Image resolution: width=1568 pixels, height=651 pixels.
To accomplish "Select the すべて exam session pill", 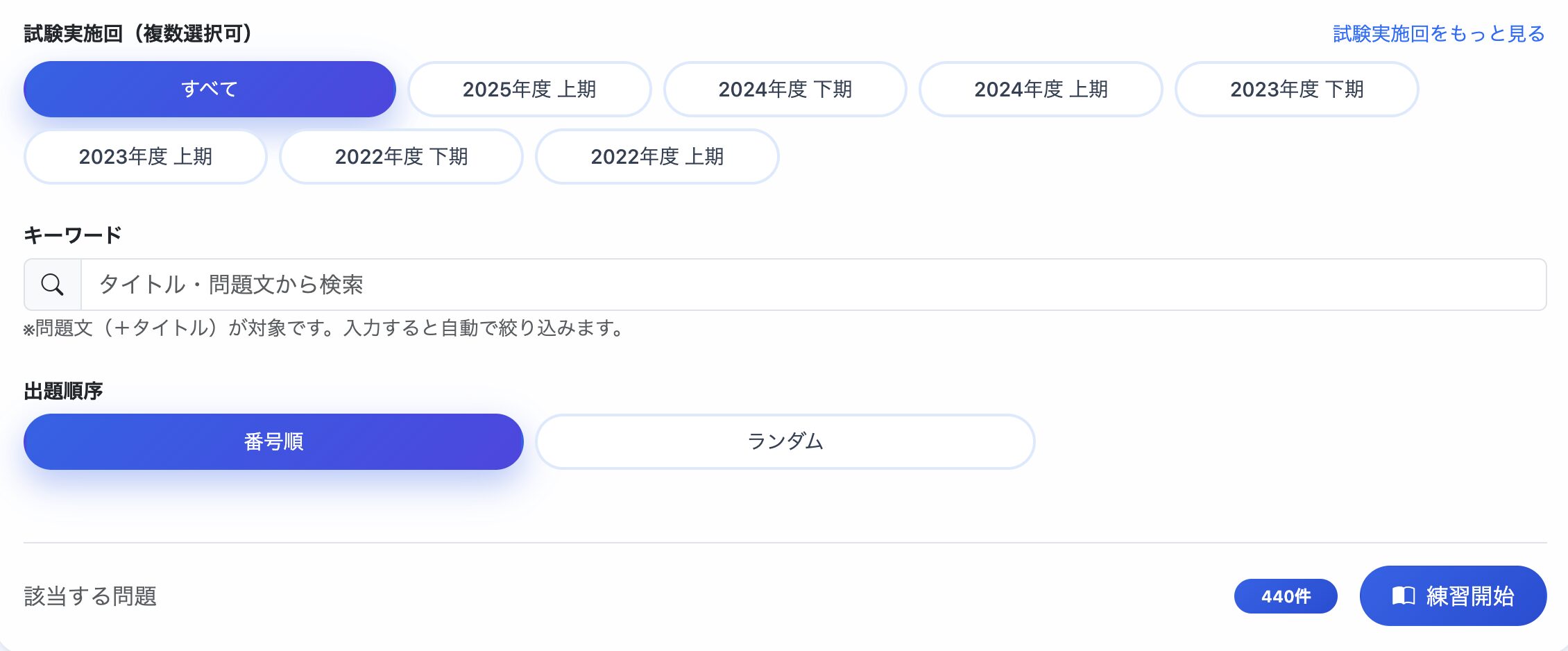I will point(209,88).
